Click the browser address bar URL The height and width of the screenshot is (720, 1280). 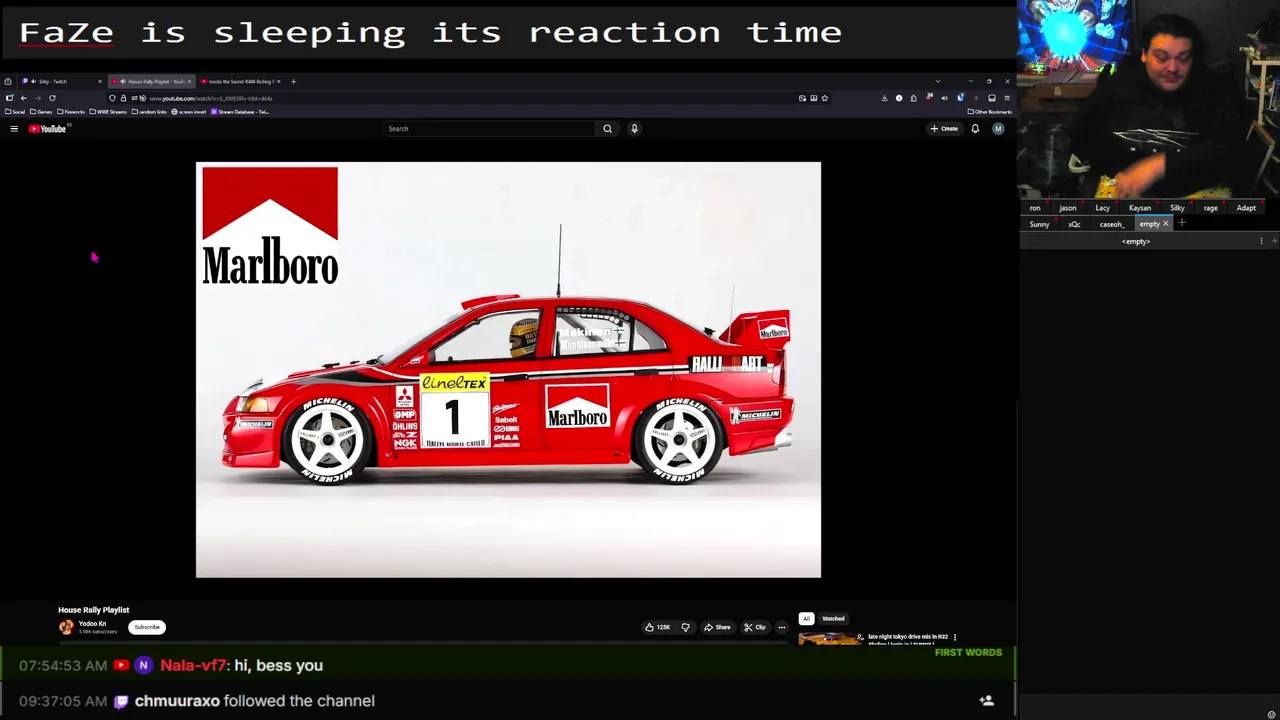[211, 98]
